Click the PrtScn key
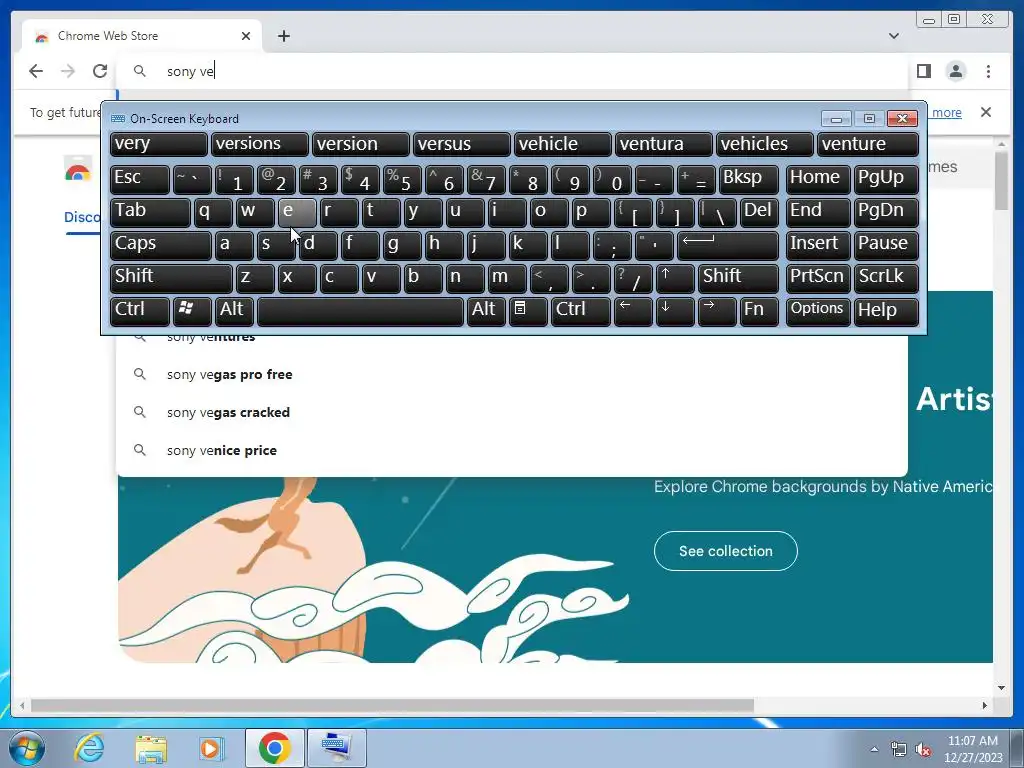 (818, 278)
